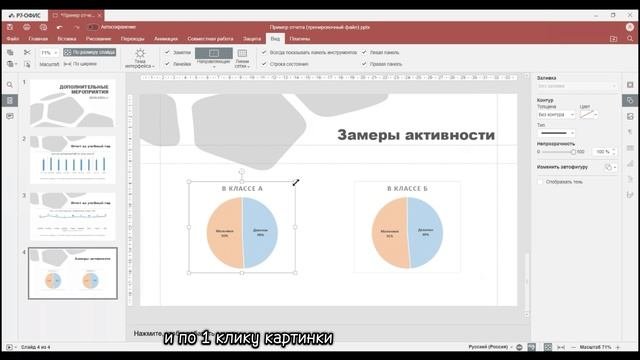Toggle the Автосохранение switch
Screen dimensions: 640x360
93,27
